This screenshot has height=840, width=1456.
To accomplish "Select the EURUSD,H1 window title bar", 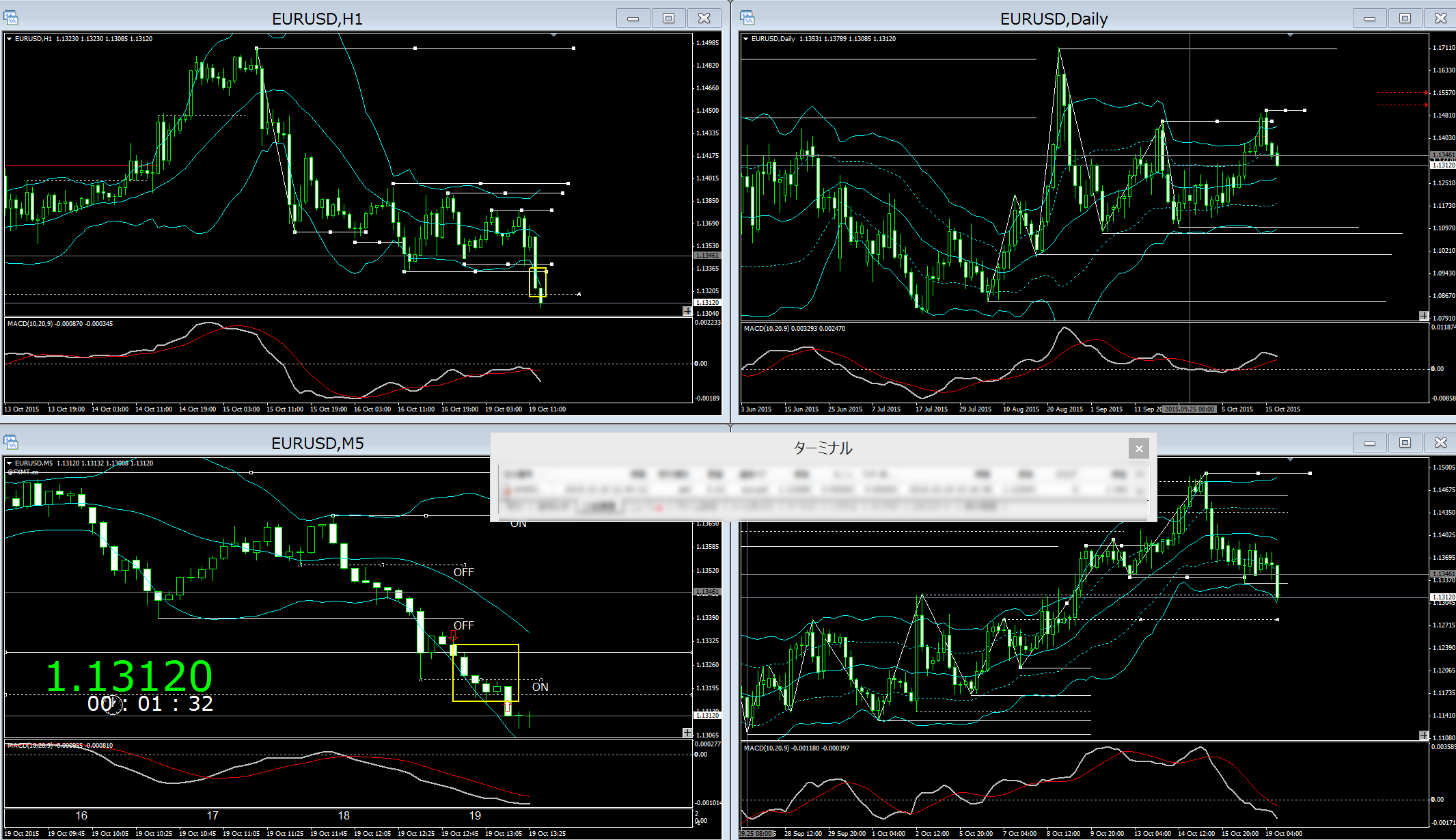I will point(317,18).
